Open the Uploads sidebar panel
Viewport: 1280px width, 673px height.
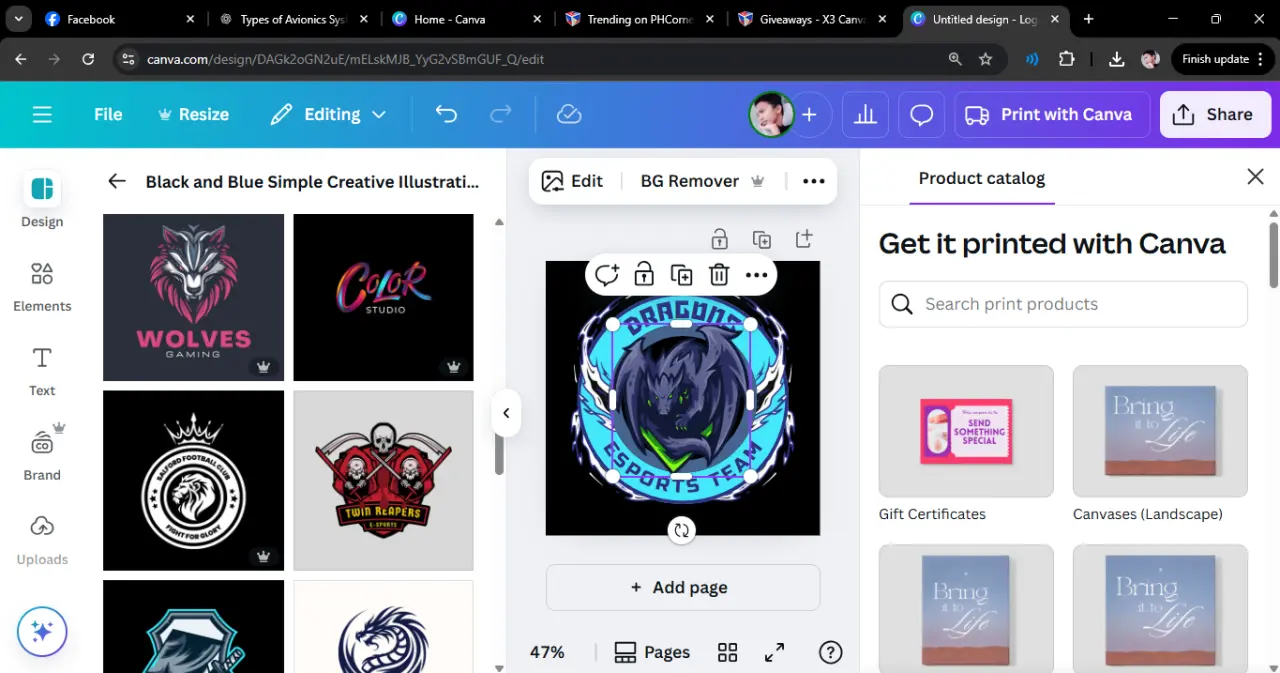click(x=42, y=540)
